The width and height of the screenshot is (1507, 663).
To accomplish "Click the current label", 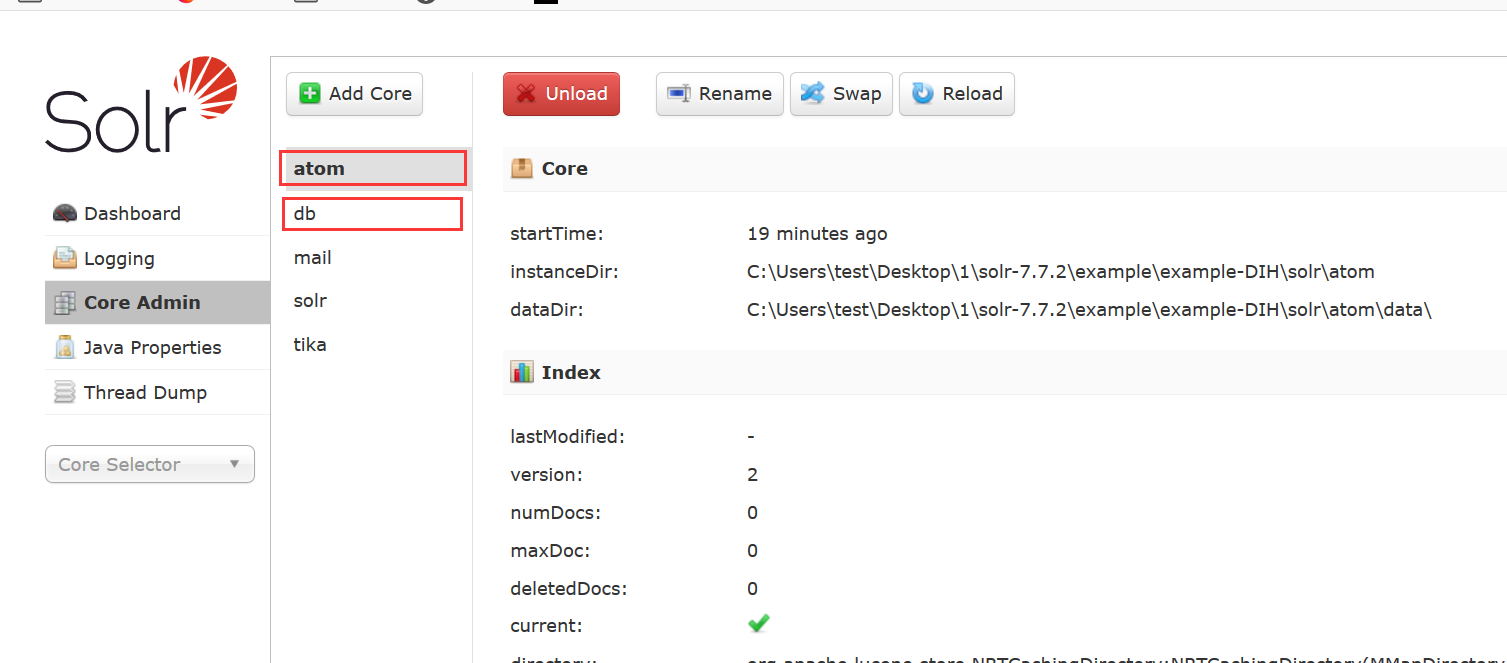I will 546,626.
